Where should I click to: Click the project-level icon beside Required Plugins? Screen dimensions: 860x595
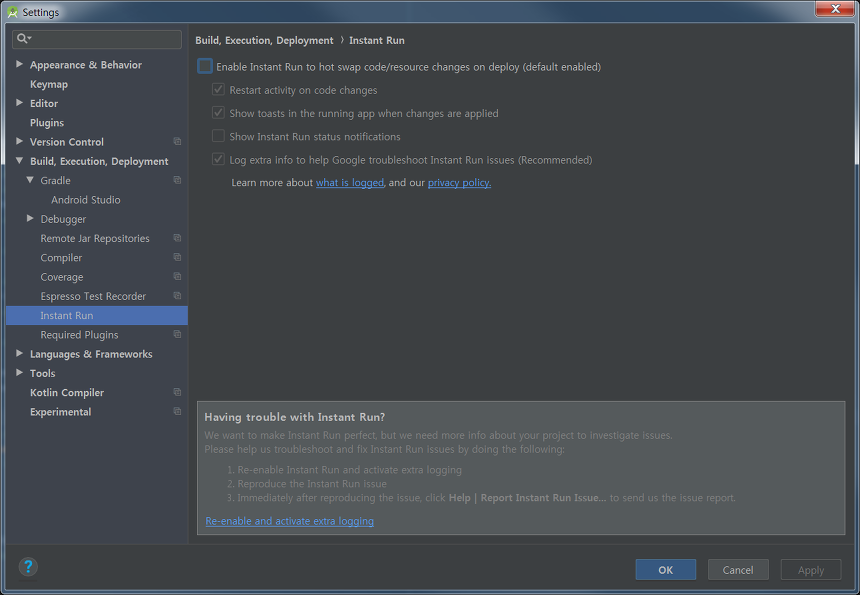point(177,335)
